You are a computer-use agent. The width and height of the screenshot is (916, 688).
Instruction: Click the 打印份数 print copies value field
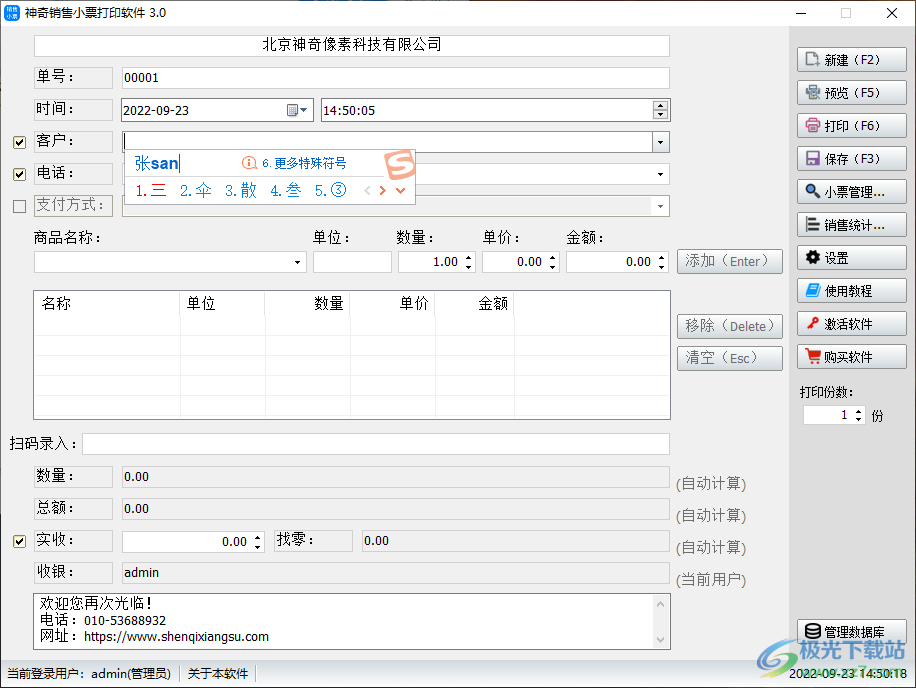(828, 415)
